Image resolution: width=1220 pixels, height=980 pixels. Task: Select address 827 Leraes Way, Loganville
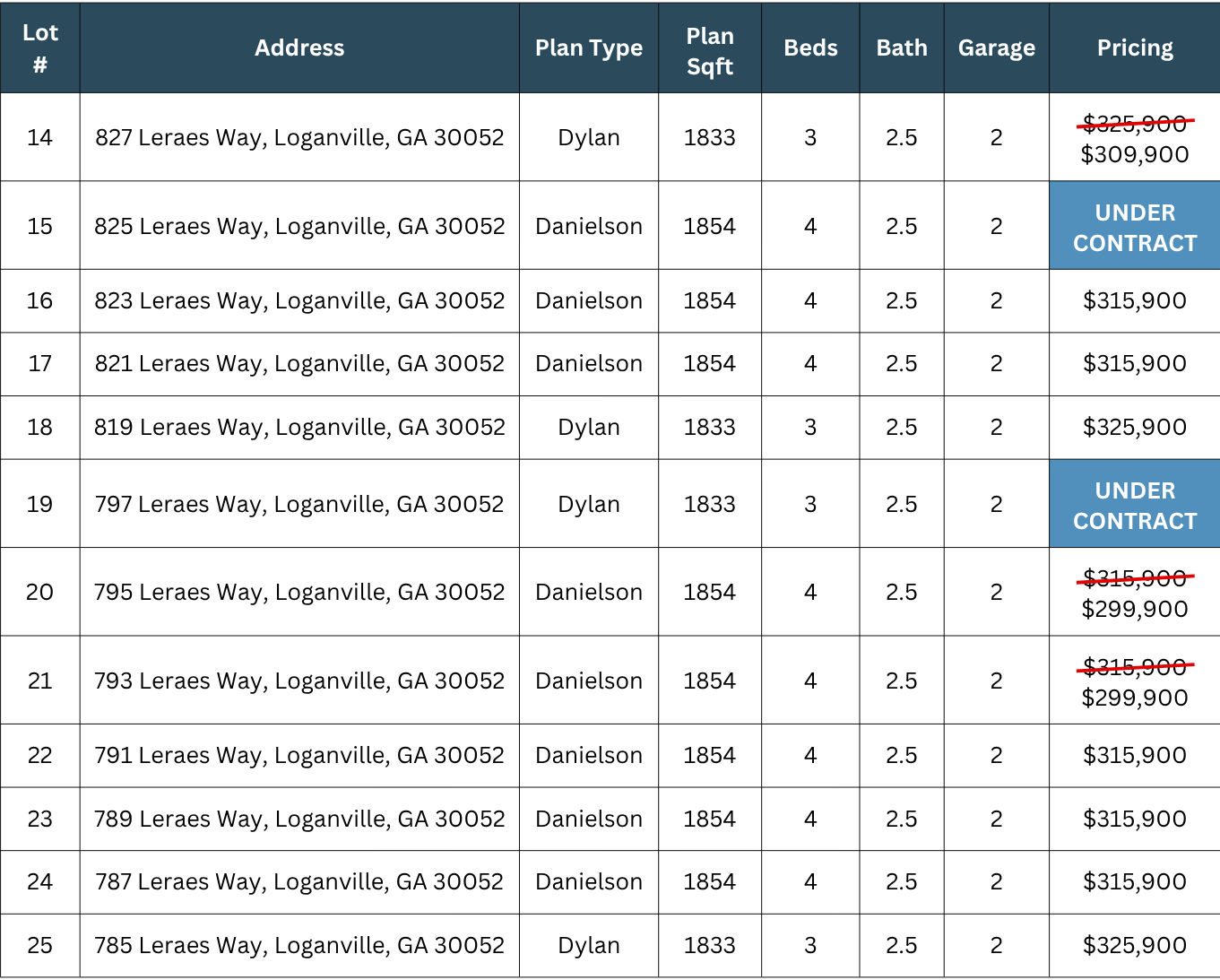pyautogui.click(x=299, y=137)
